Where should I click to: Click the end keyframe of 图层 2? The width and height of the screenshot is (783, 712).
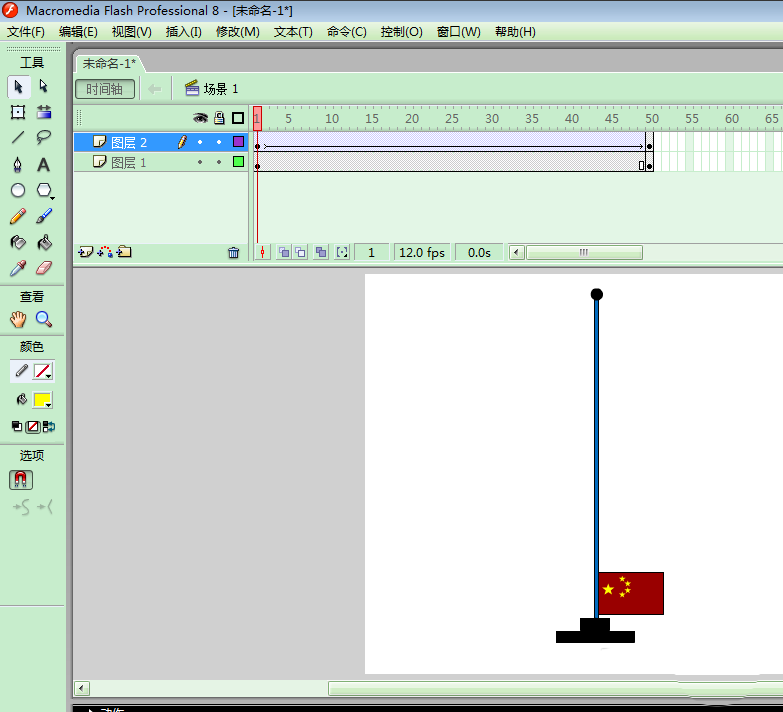coord(649,142)
